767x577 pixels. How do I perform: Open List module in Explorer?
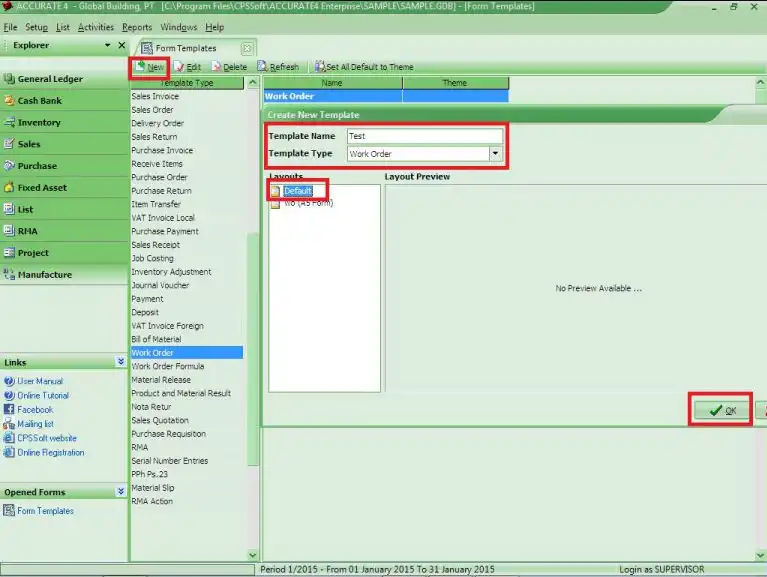(64, 209)
